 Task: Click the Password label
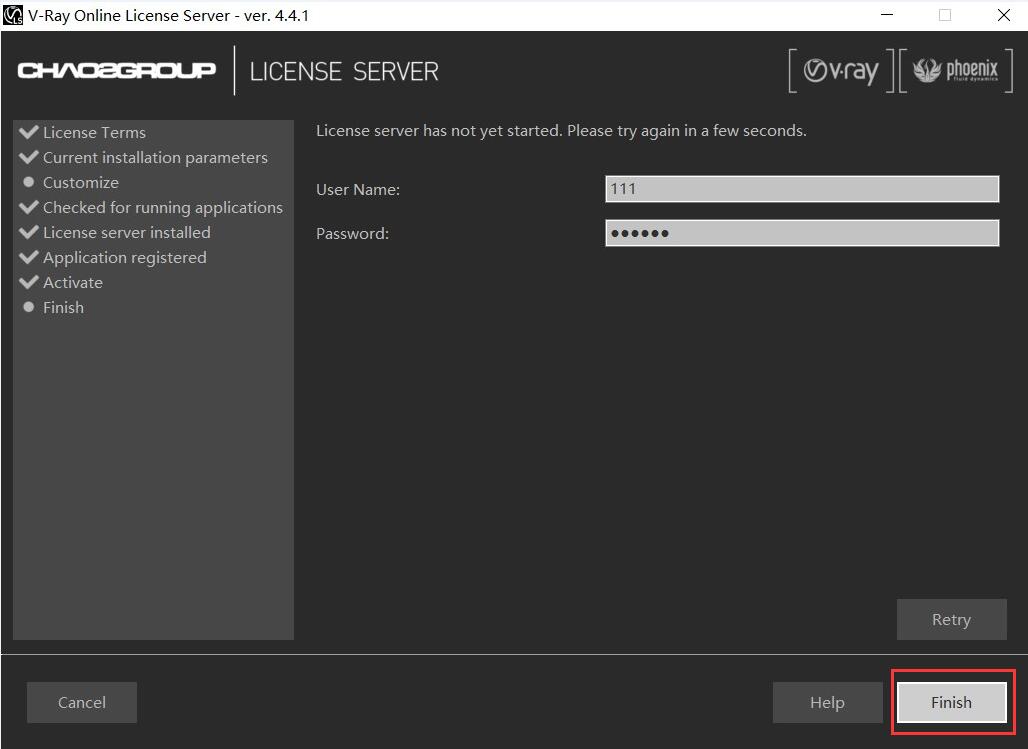pos(353,233)
